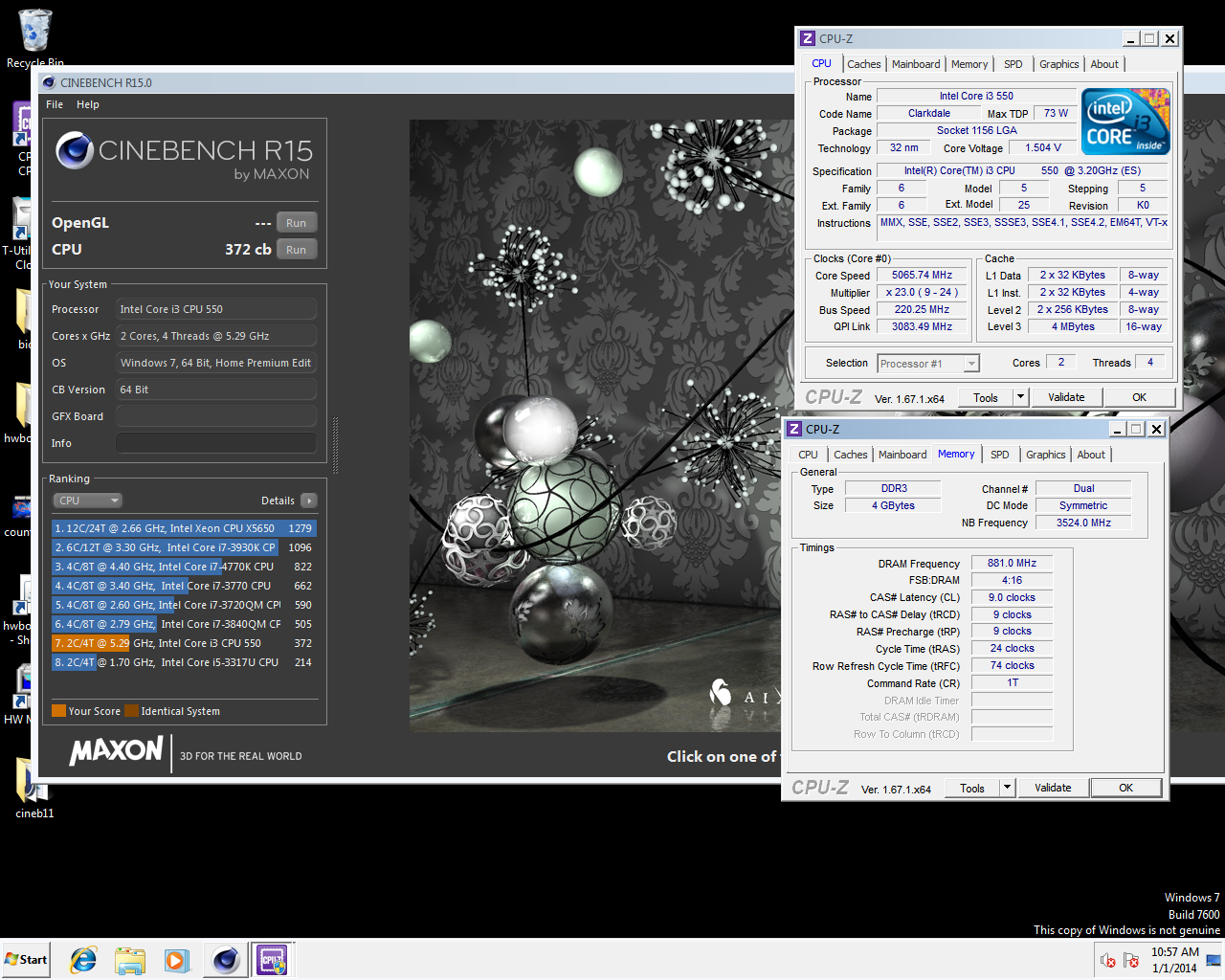
Task: Select ranking row Core i7-4770K
Action: point(184,567)
